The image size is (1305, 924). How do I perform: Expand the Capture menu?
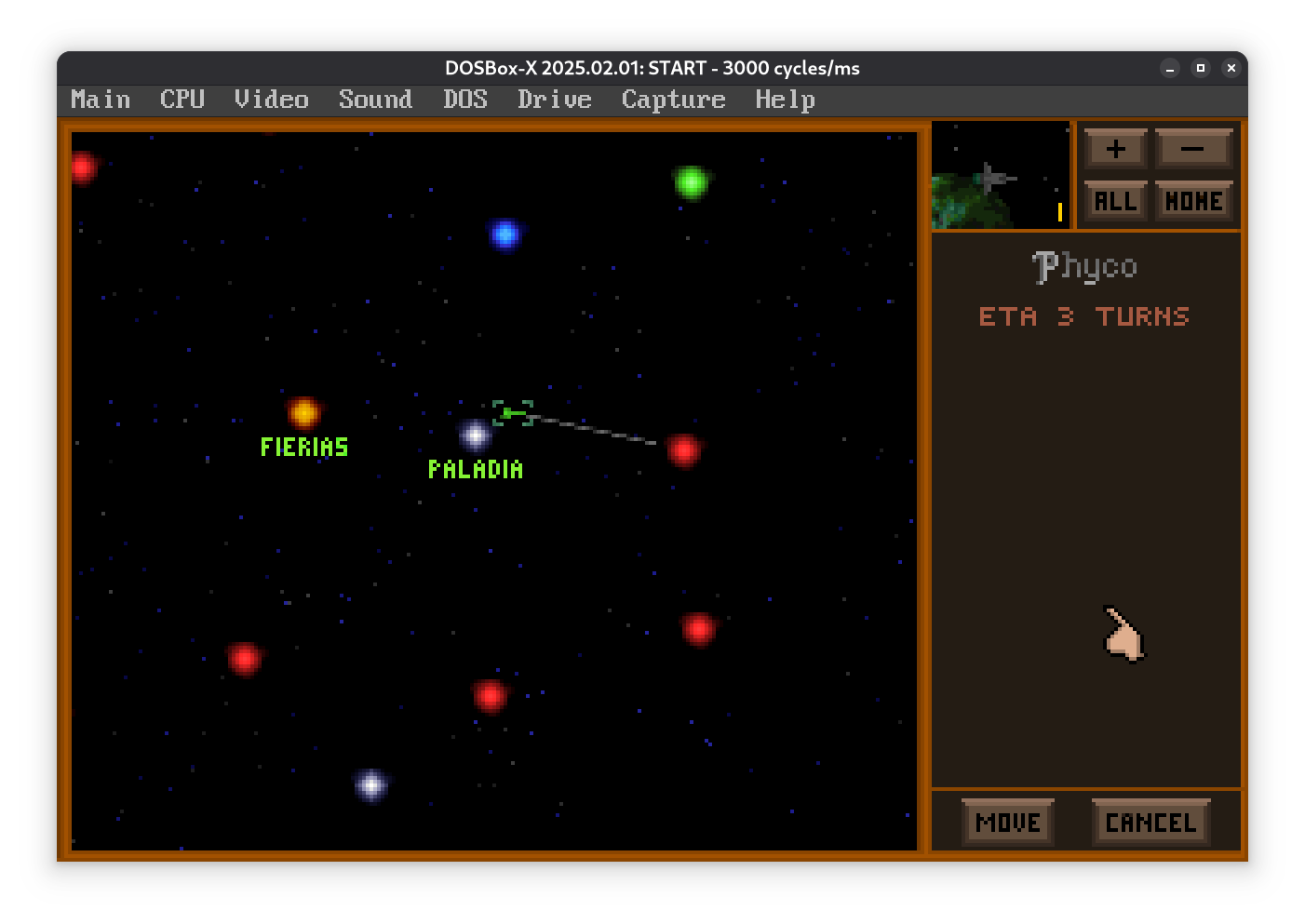[x=673, y=100]
